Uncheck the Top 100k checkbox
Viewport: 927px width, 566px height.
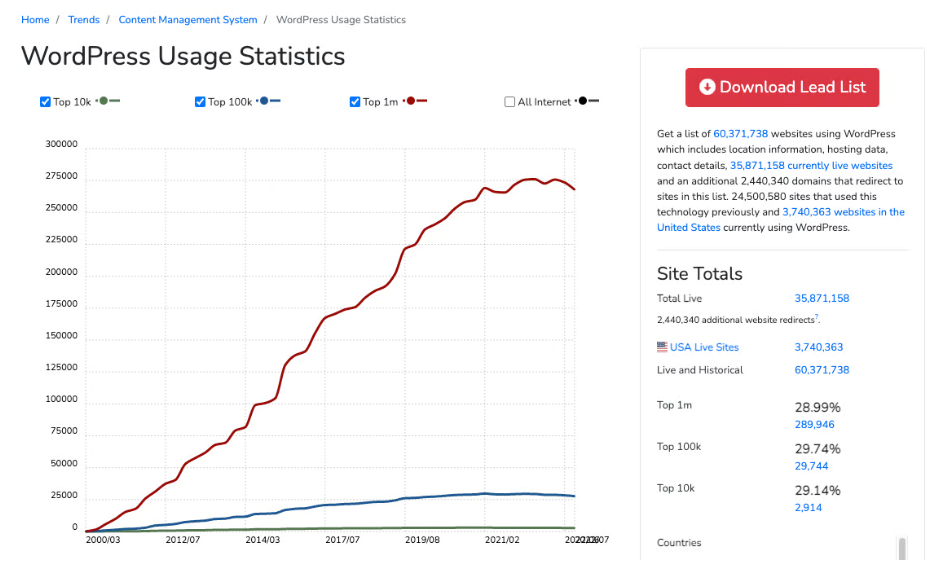[200, 102]
